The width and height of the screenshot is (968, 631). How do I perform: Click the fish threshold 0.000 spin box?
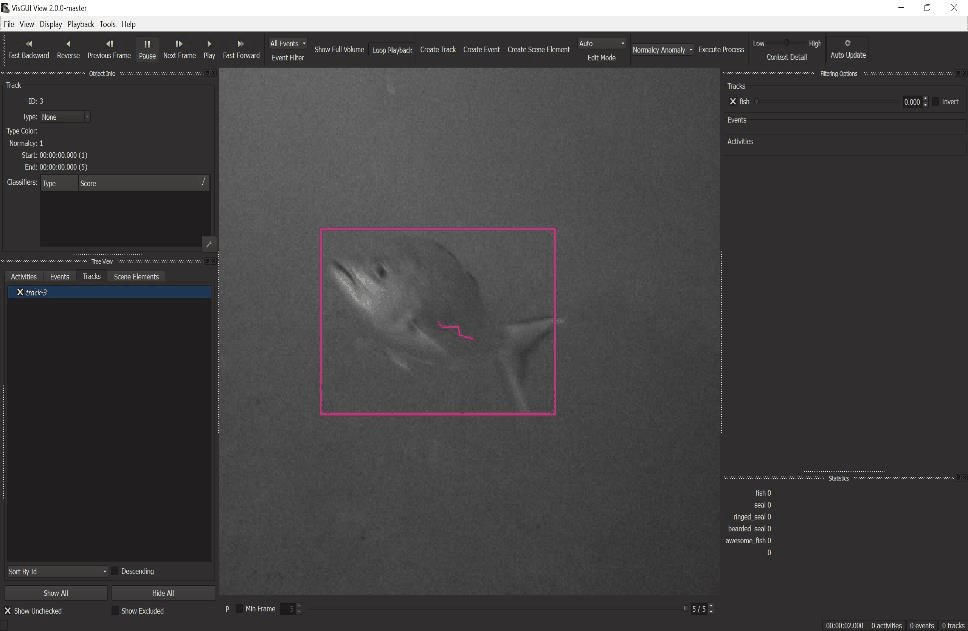click(x=915, y=102)
